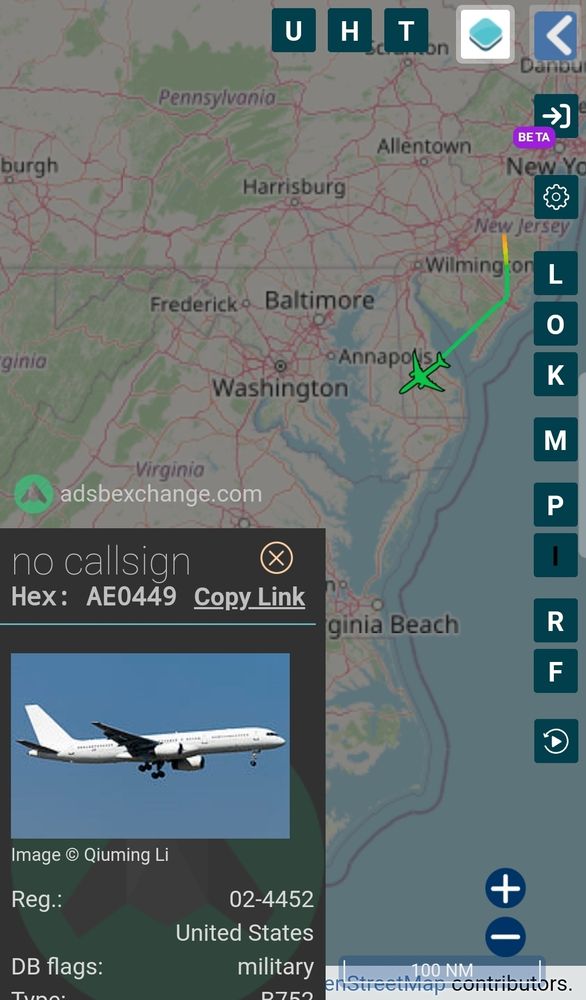Click the M button on the right
The image size is (586, 1000).
pos(555,439)
